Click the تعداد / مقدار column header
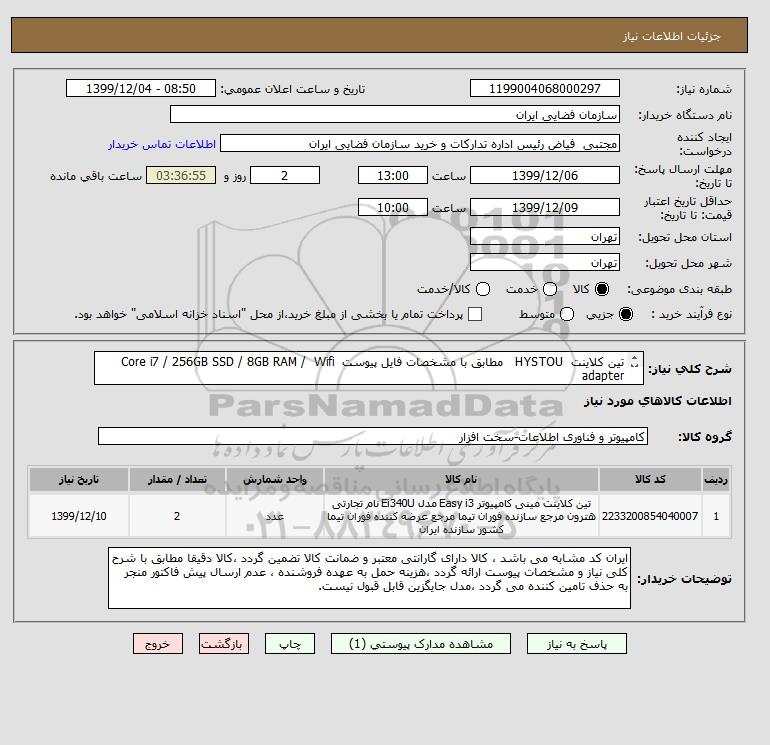The height and width of the screenshot is (745, 770). [x=177, y=479]
